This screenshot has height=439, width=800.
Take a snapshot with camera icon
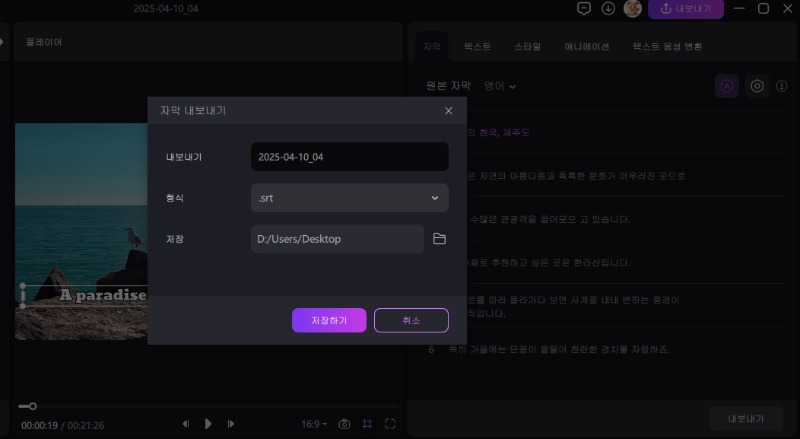[x=344, y=424]
